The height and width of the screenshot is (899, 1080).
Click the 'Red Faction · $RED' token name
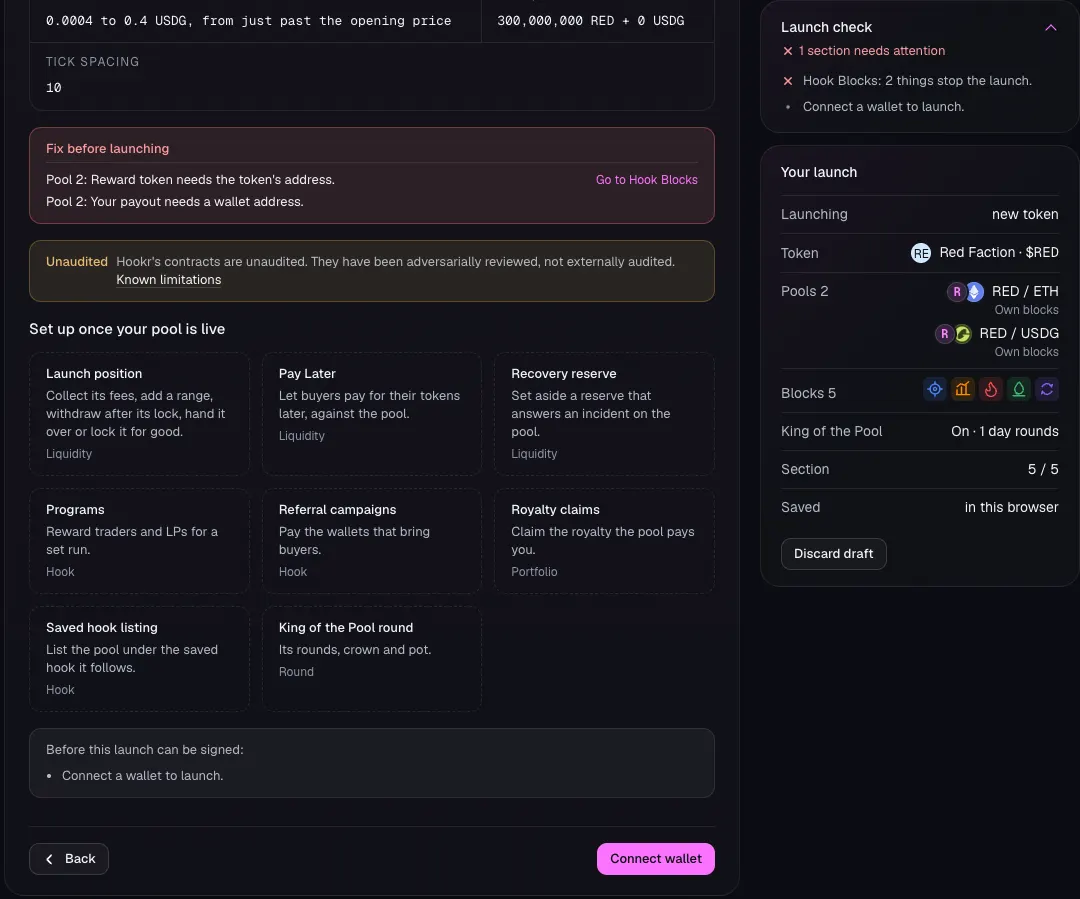click(999, 253)
